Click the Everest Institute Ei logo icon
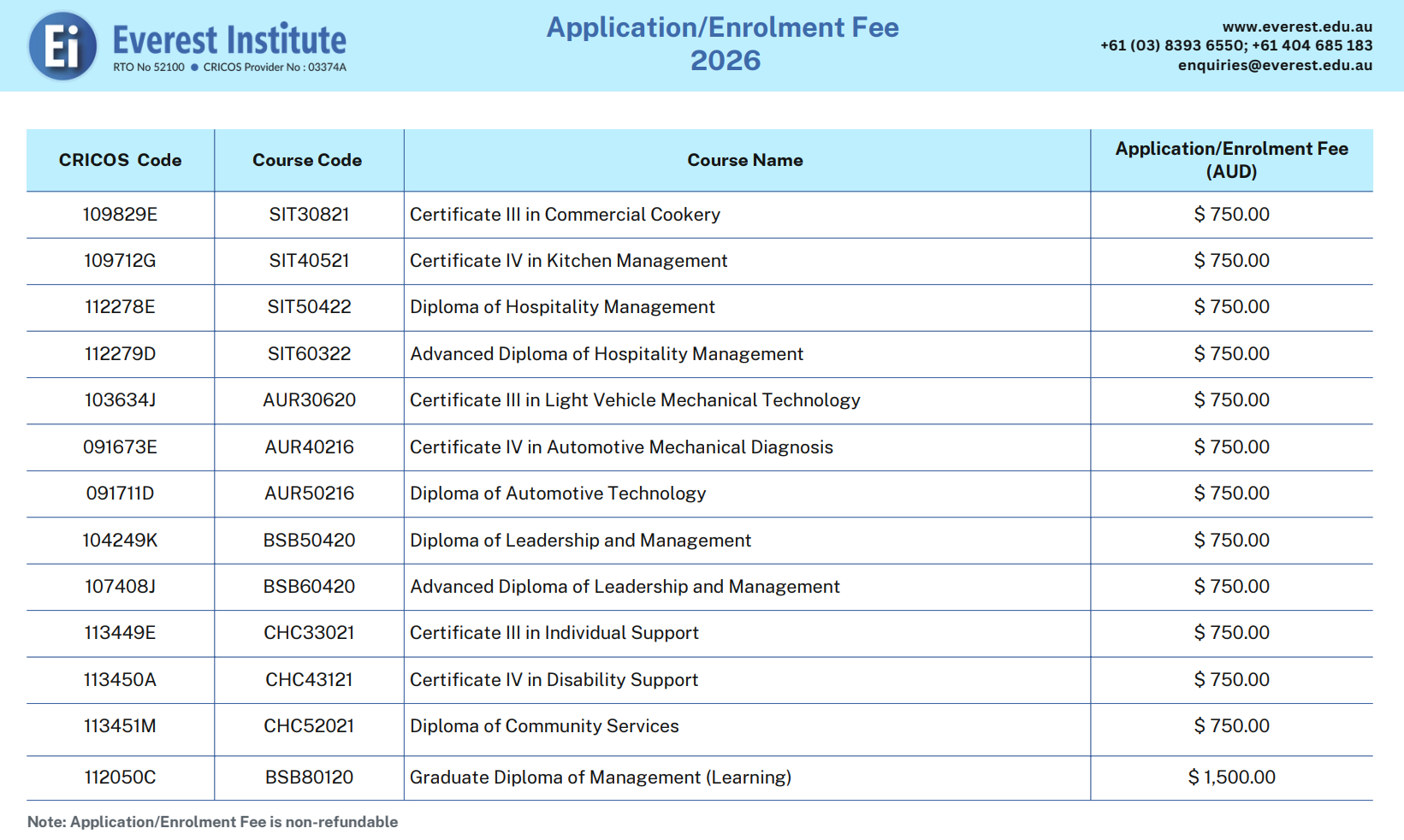The image size is (1404, 840). 62,46
